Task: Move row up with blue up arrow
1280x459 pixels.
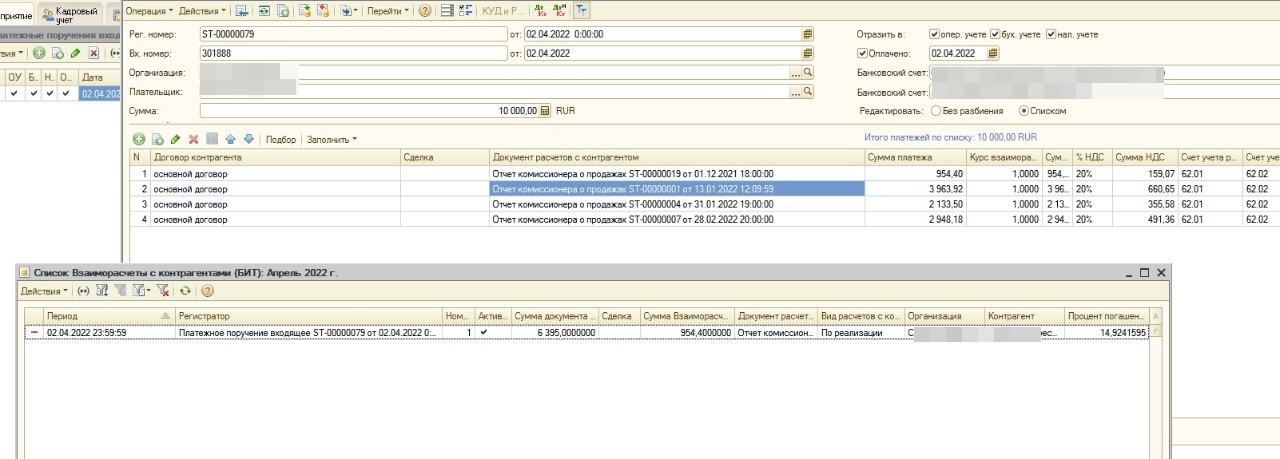Action: click(x=230, y=140)
